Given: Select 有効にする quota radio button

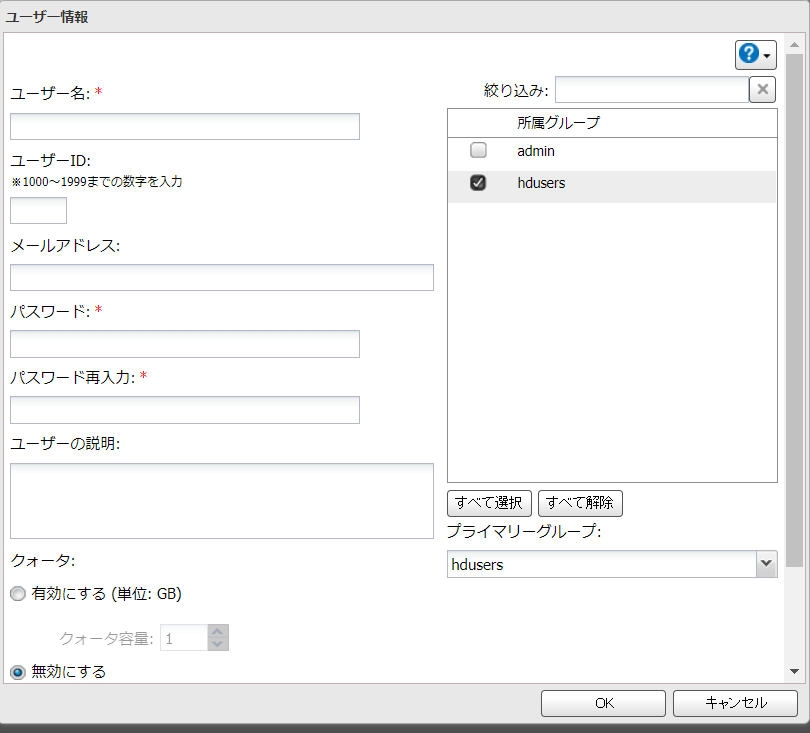Looking at the screenshot, I should click(x=17, y=593).
